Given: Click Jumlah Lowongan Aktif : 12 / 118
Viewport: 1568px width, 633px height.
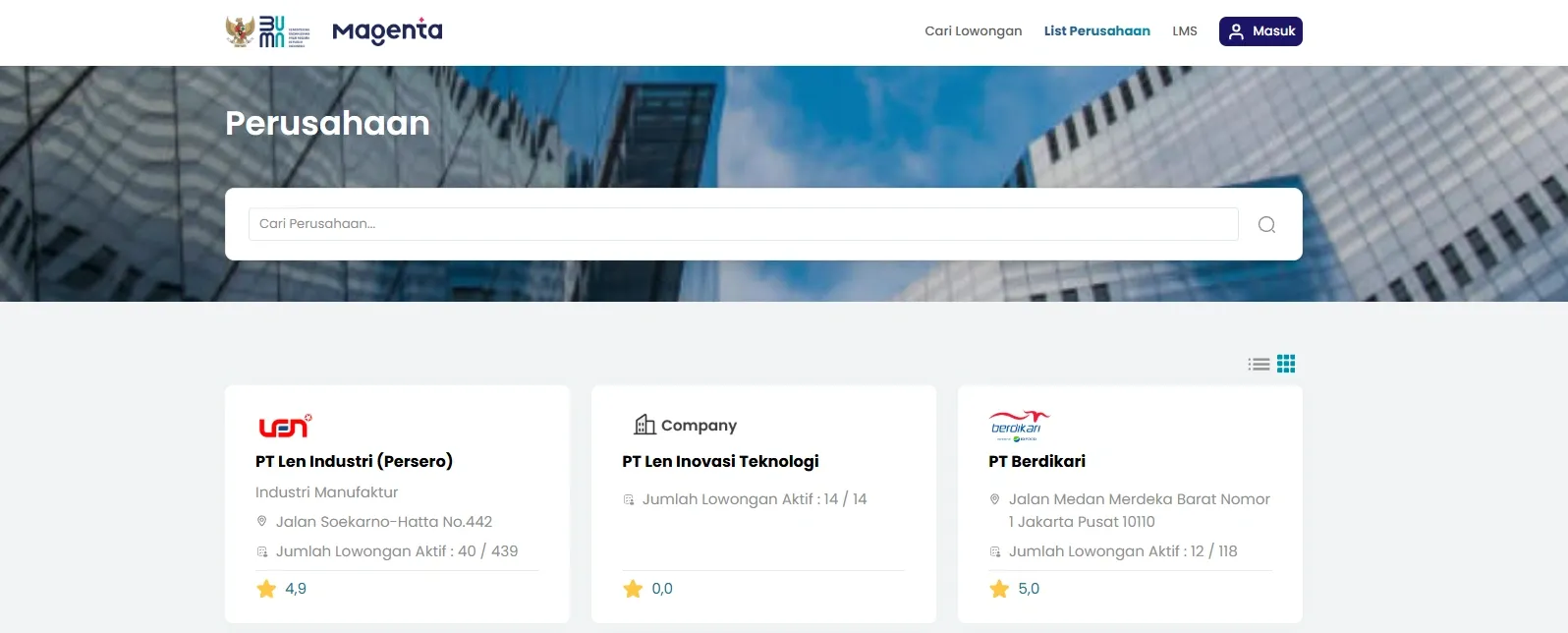Looking at the screenshot, I should (1122, 551).
